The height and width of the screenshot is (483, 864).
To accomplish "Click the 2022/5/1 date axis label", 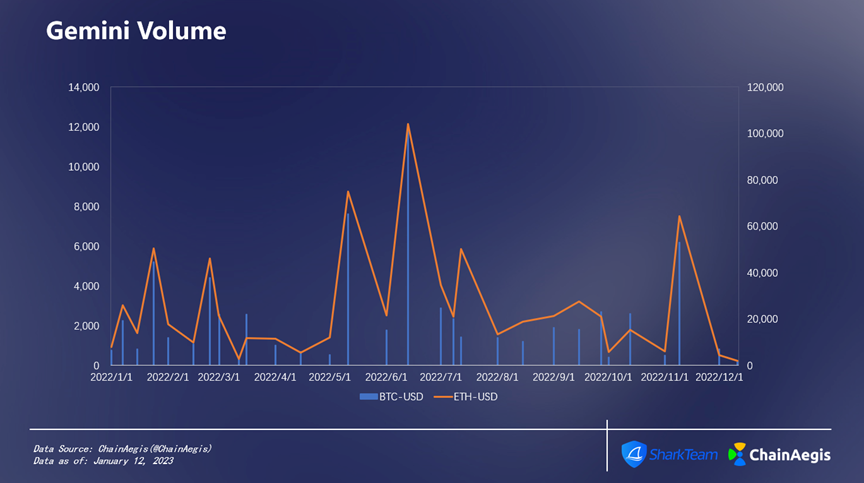I will [330, 377].
